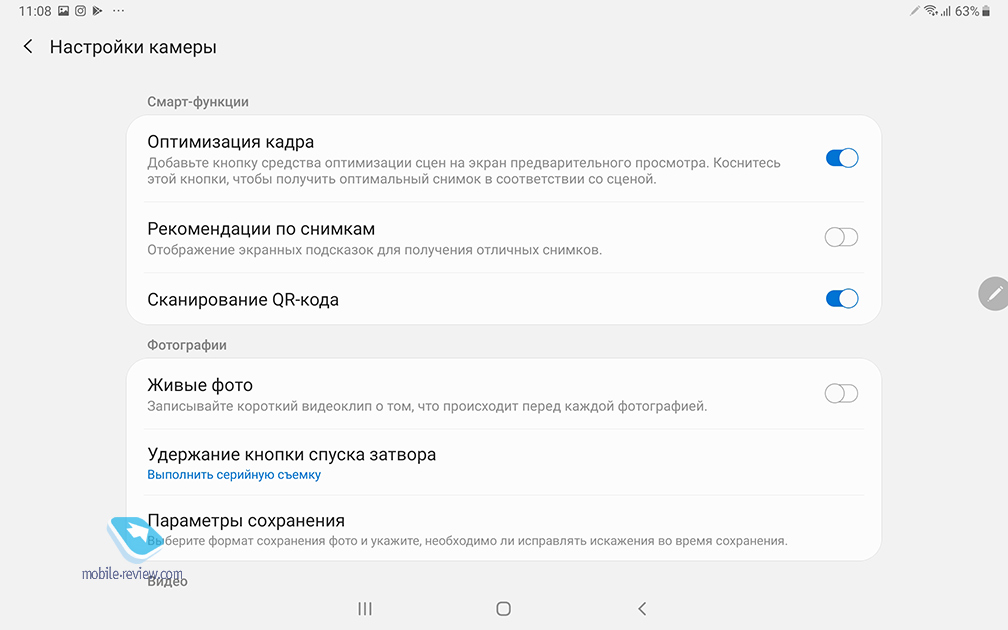This screenshot has height=630, width=1008.
Task: Tap the battery icon in status bar
Action: click(986, 11)
